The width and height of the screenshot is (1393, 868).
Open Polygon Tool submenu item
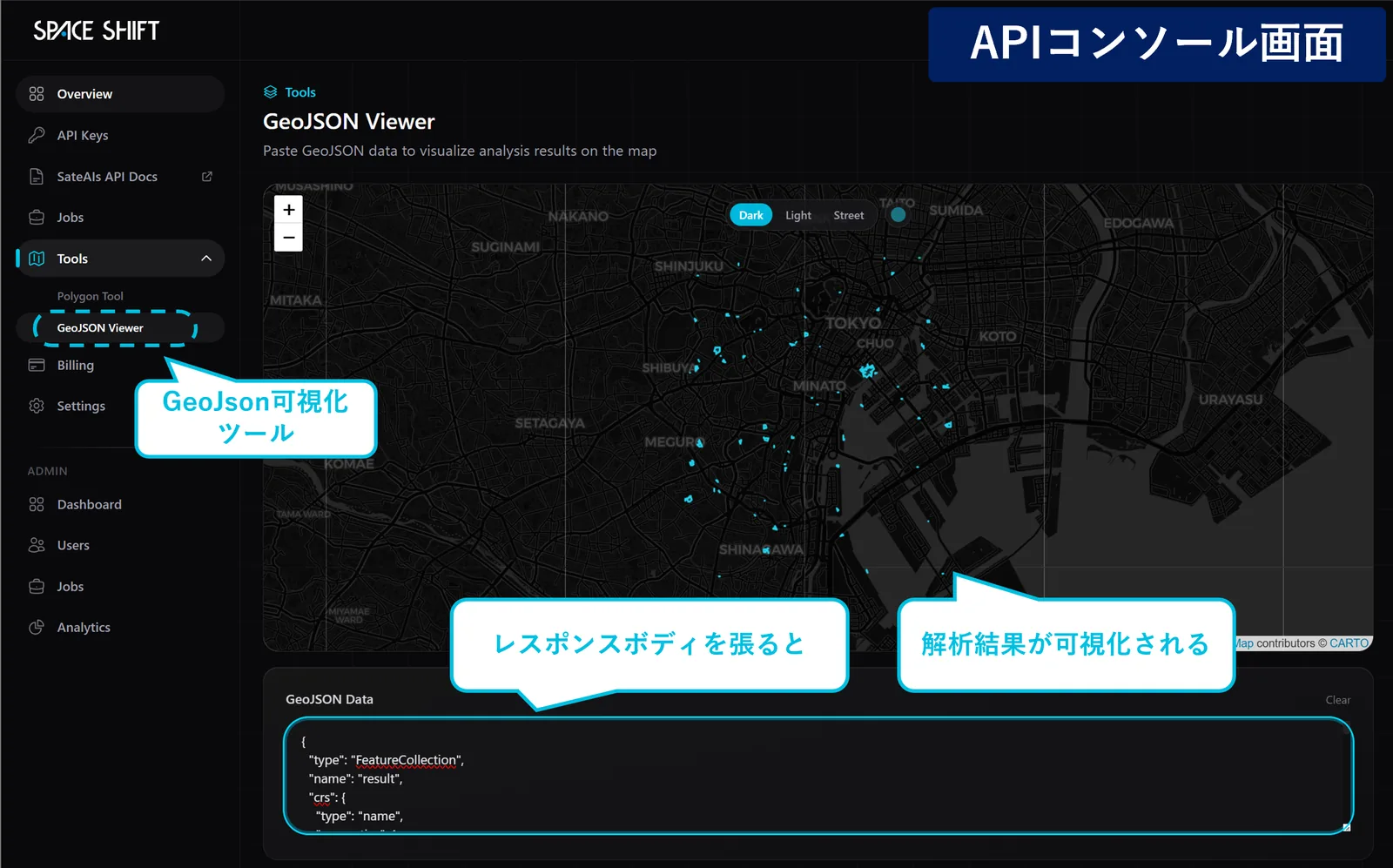[x=91, y=296]
